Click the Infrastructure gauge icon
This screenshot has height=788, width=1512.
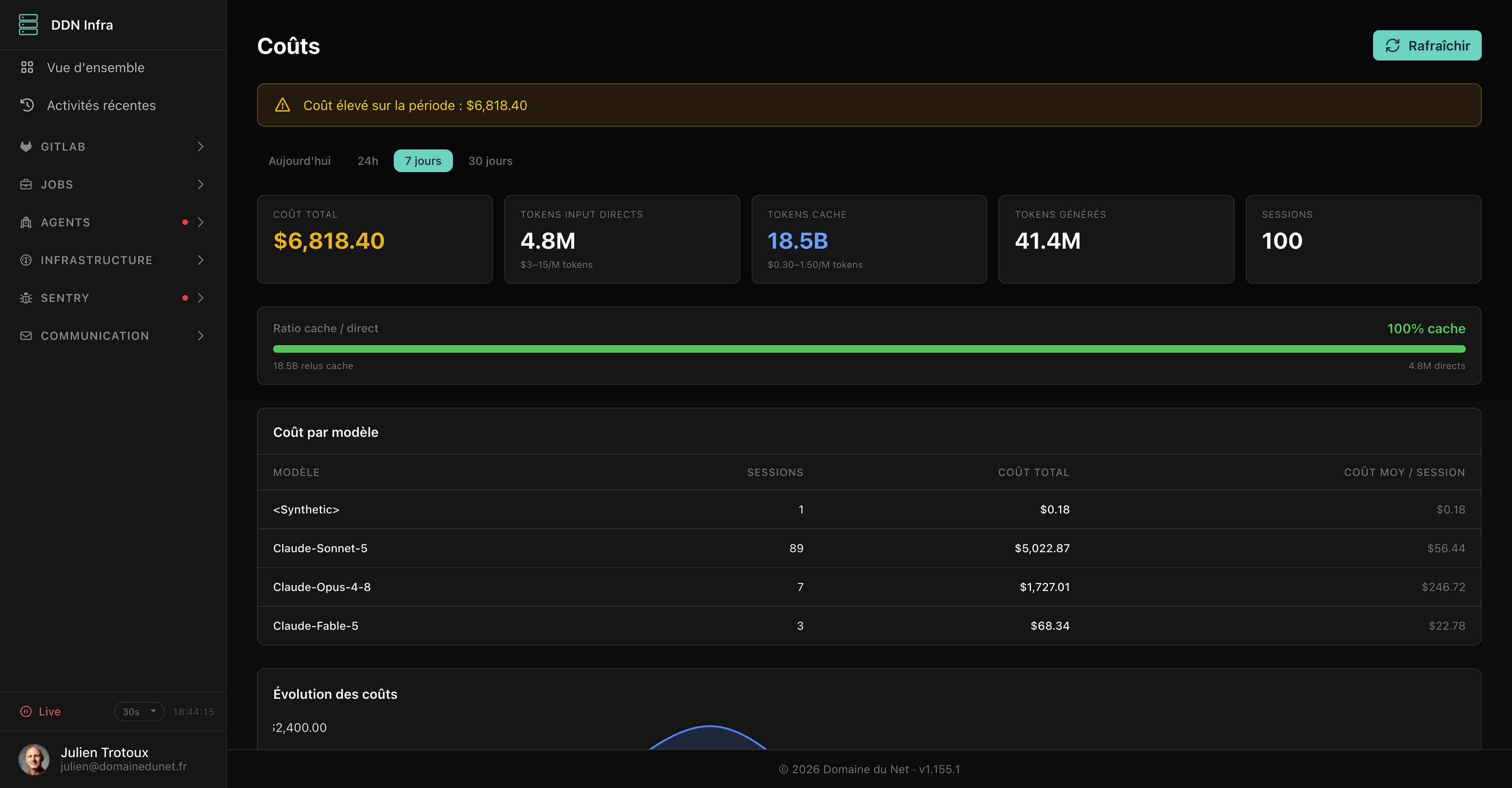[26, 260]
